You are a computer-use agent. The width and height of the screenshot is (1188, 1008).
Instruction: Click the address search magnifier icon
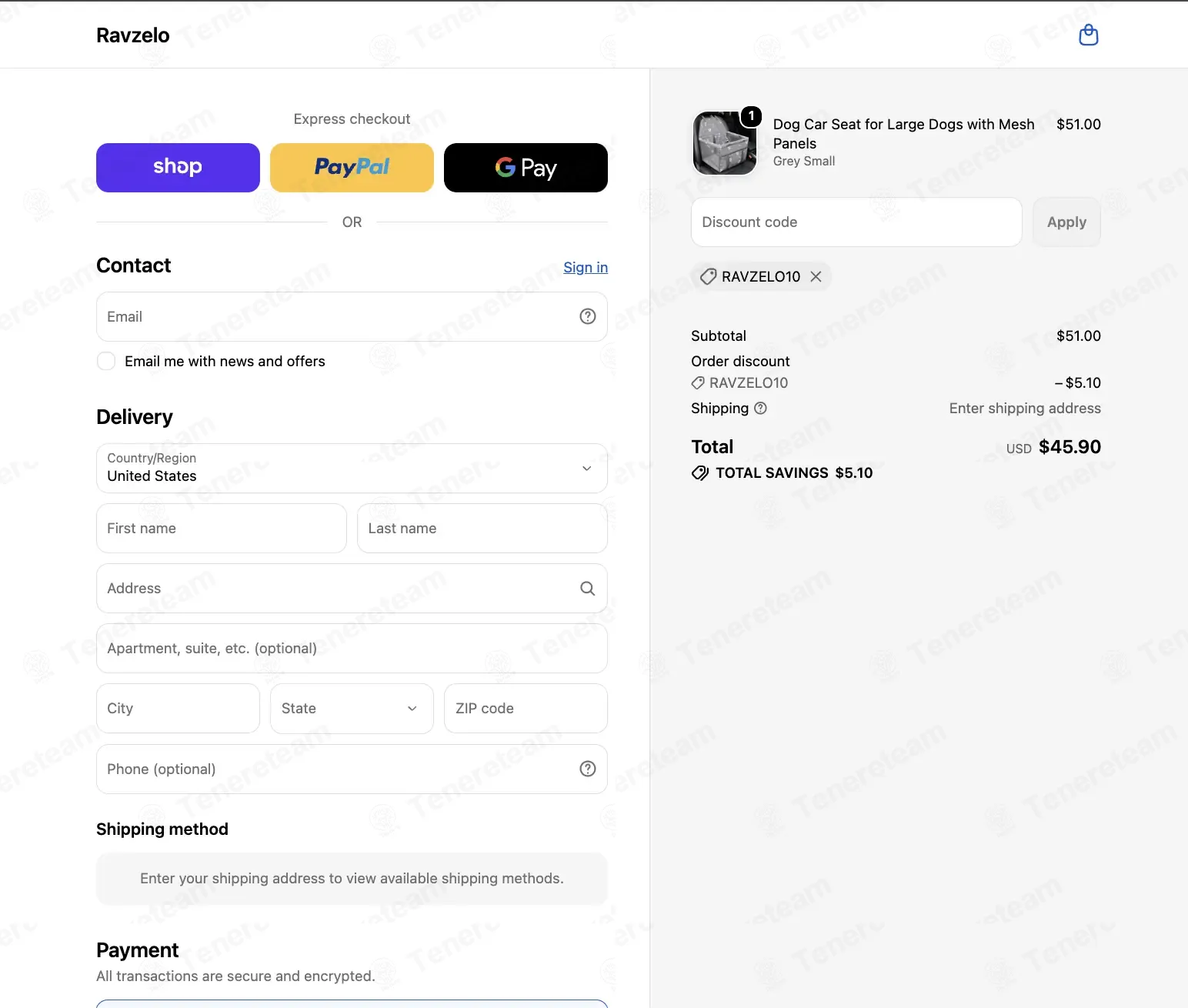[x=588, y=589]
